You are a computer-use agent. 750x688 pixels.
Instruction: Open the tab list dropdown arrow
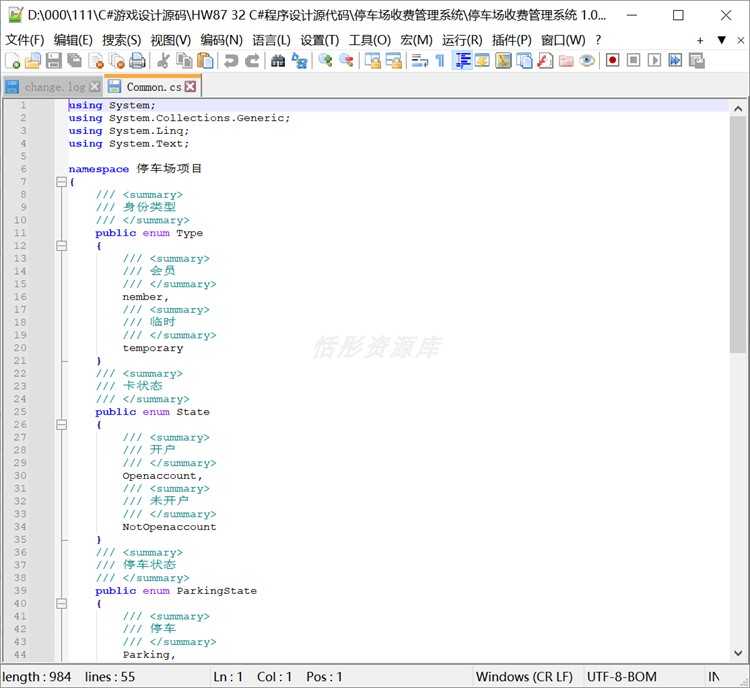[722, 40]
